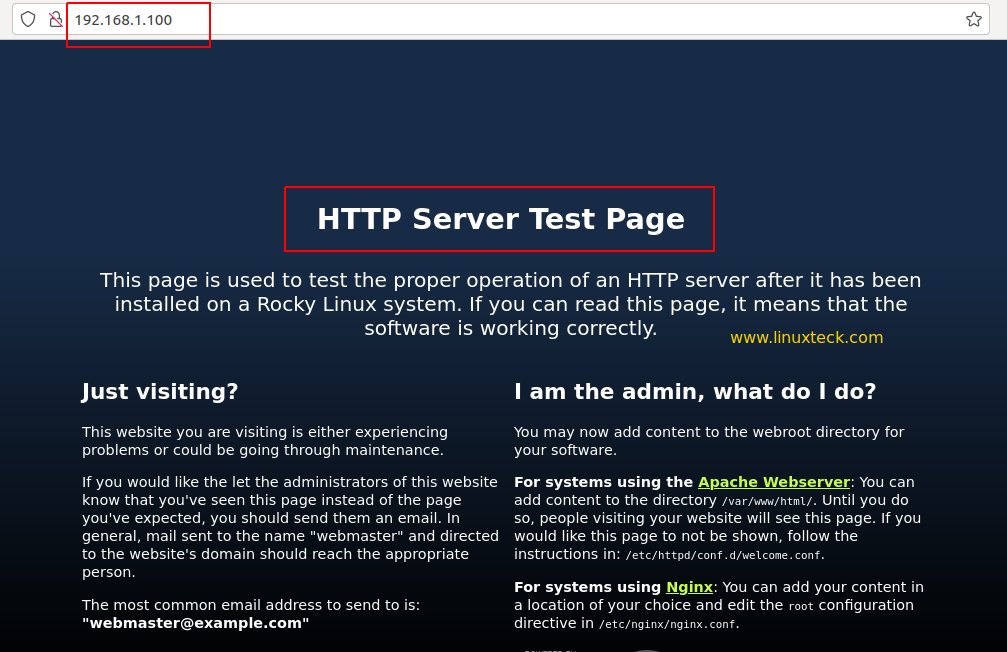Click the Just visiting? heading
Image resolution: width=1007 pixels, height=652 pixels.
(159, 391)
